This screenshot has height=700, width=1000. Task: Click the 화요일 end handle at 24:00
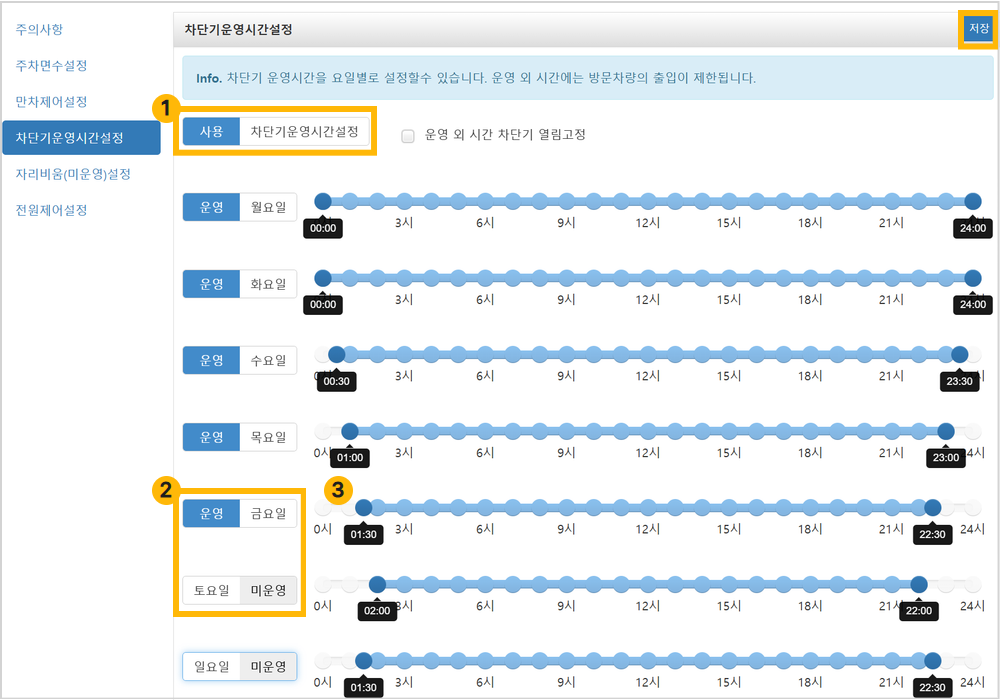point(973,278)
